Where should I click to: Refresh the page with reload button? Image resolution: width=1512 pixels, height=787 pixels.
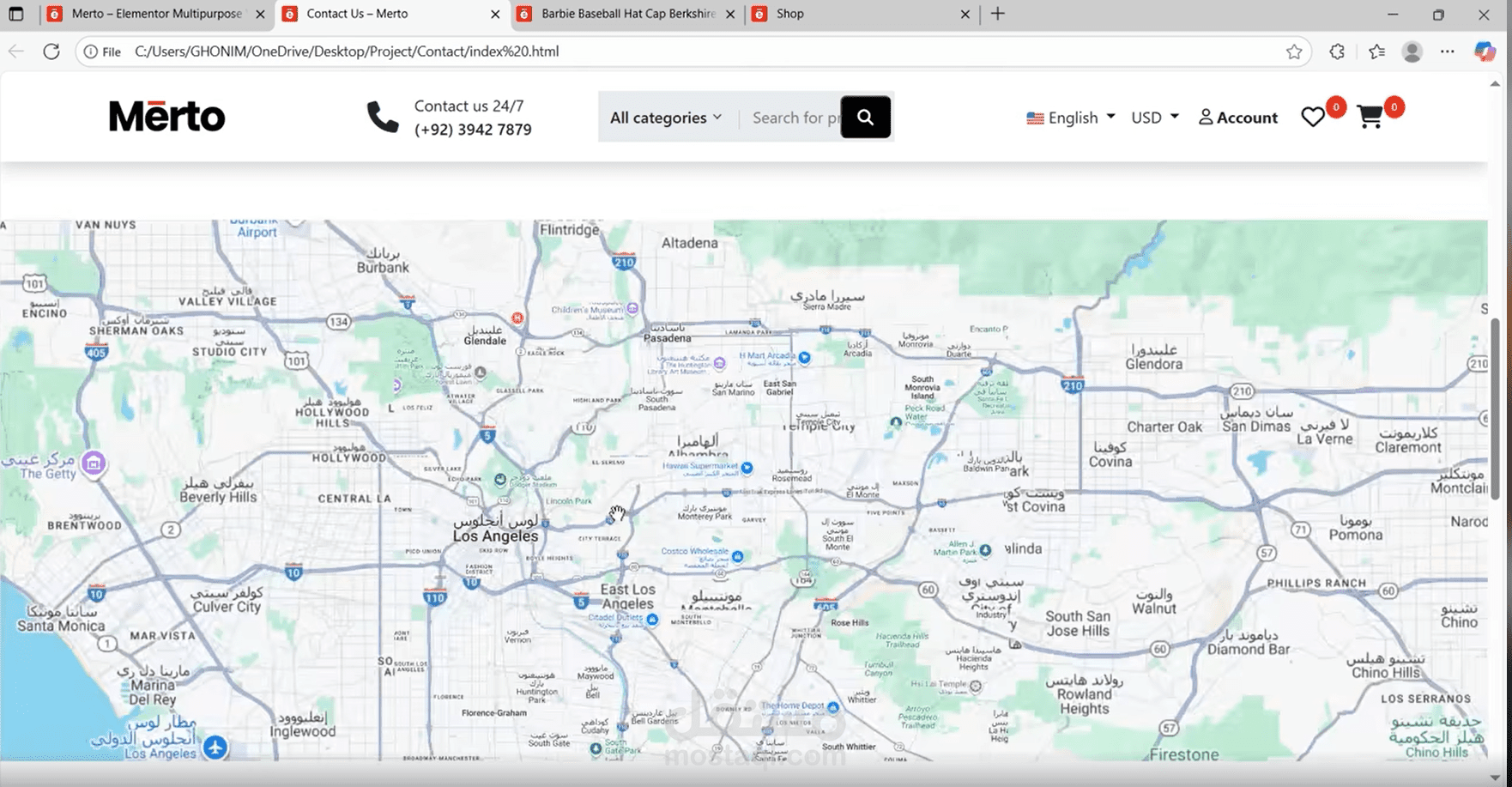pyautogui.click(x=51, y=51)
